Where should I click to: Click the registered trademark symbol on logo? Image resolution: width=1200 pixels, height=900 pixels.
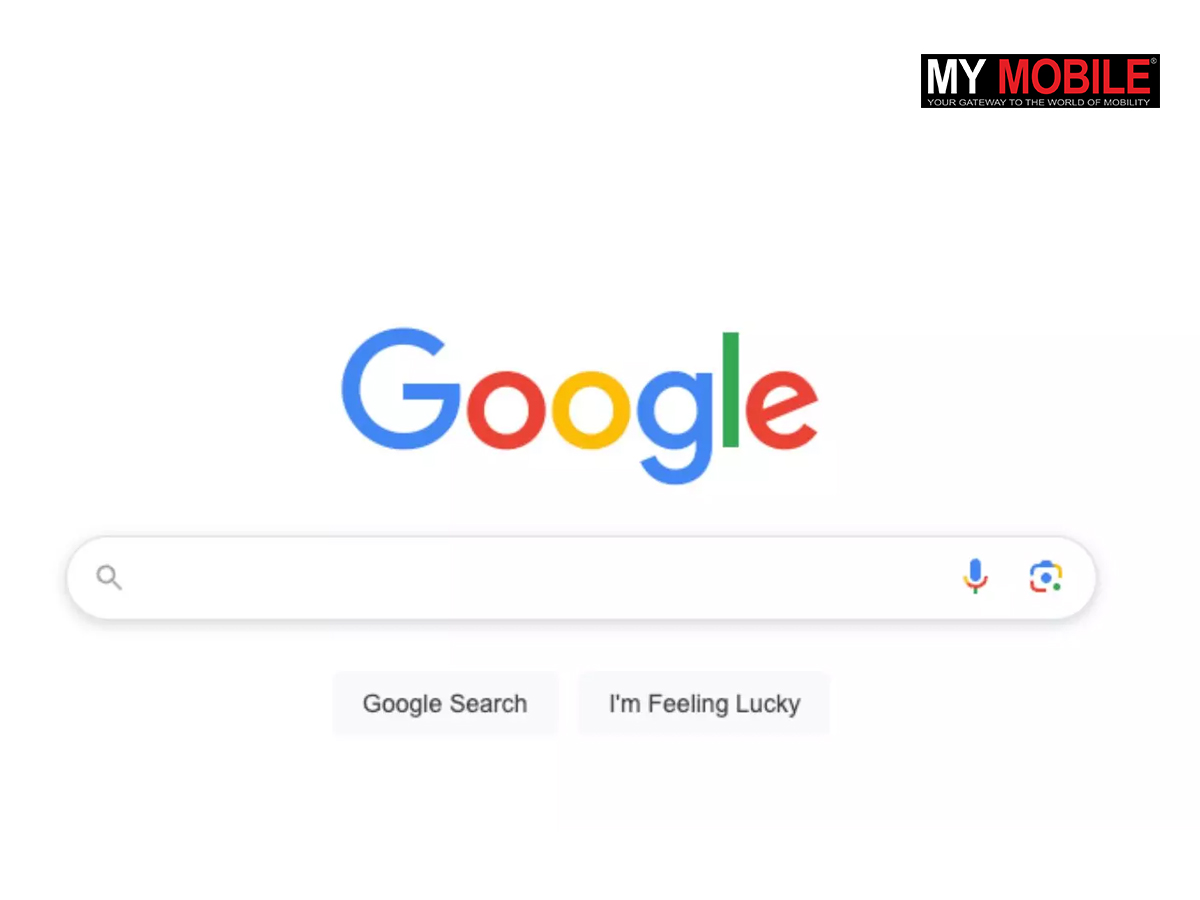pyautogui.click(x=1154, y=61)
